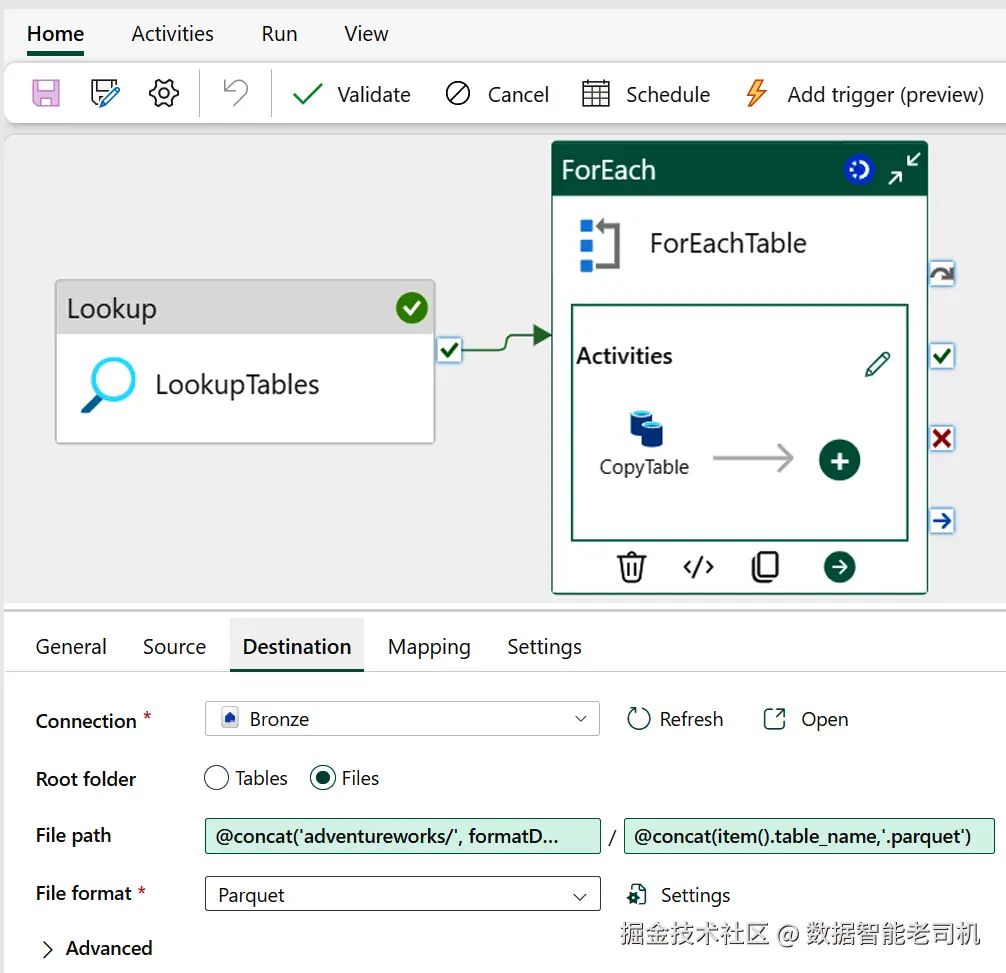Delete the ForEach activity via trash icon
1006x973 pixels.
point(631,567)
